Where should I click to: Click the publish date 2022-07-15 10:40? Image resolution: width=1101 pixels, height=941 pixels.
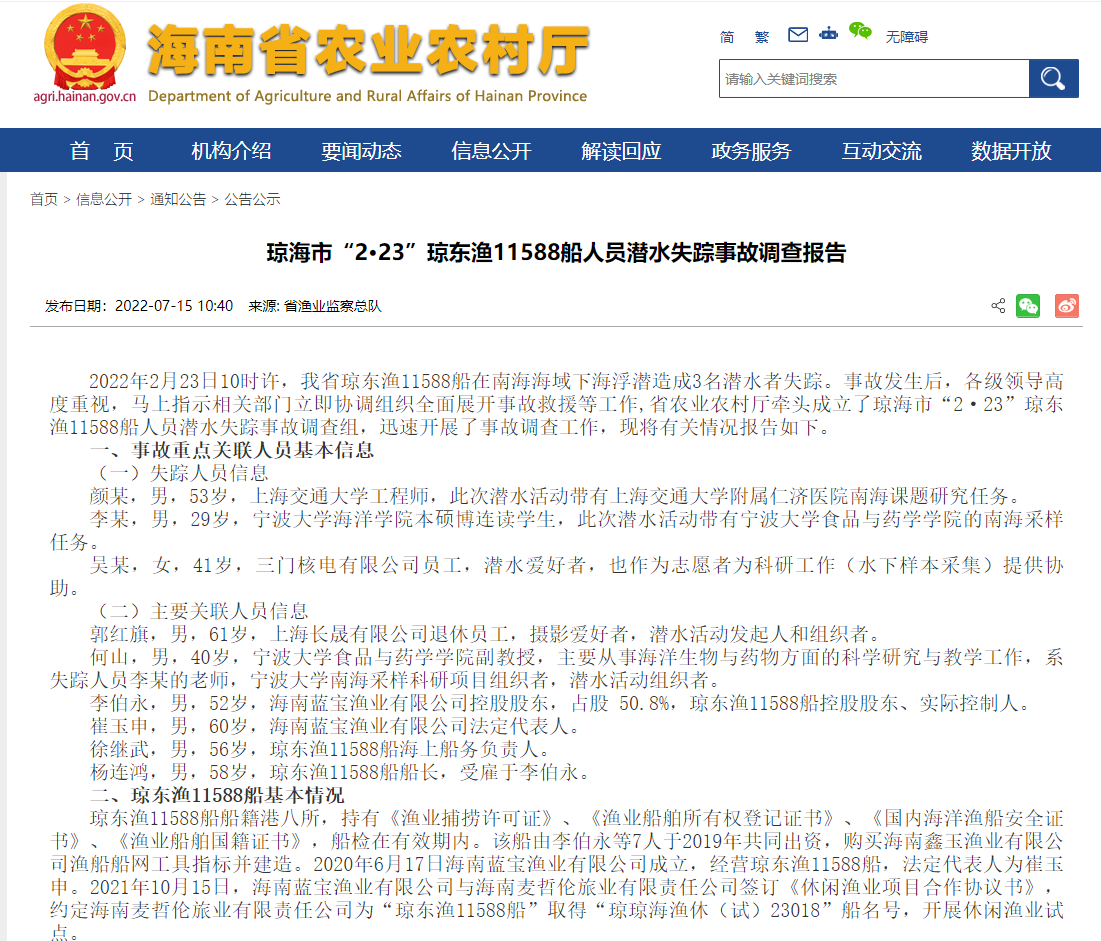[173, 305]
